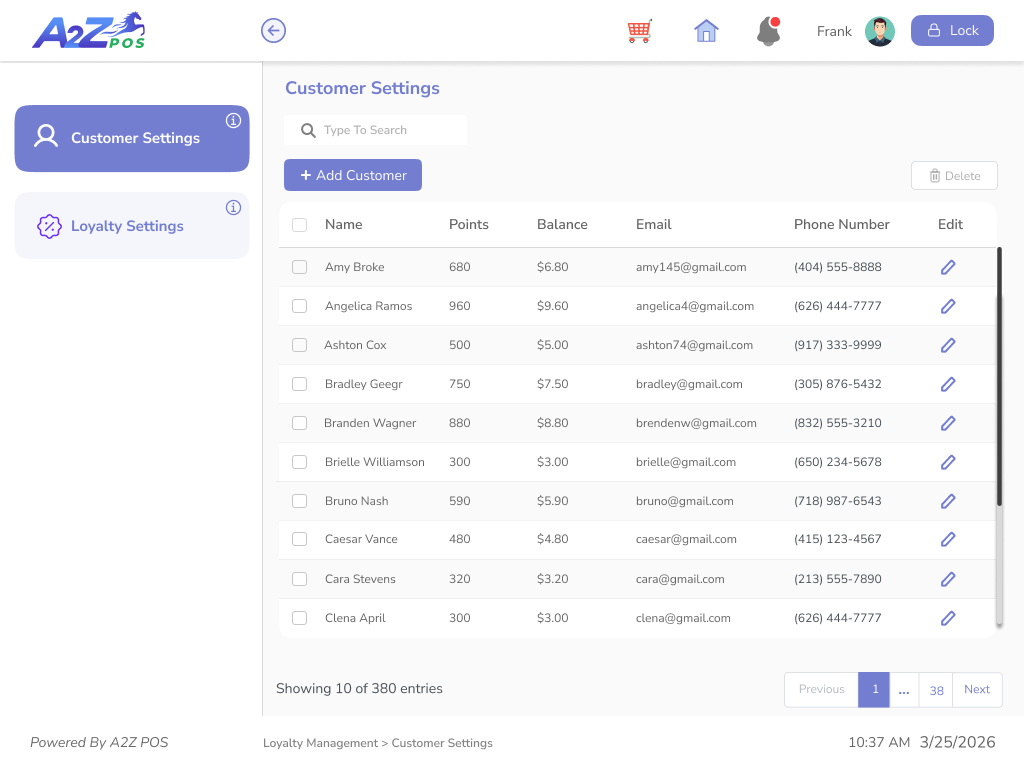Select the checkbox for Bruno Nash

(x=299, y=500)
